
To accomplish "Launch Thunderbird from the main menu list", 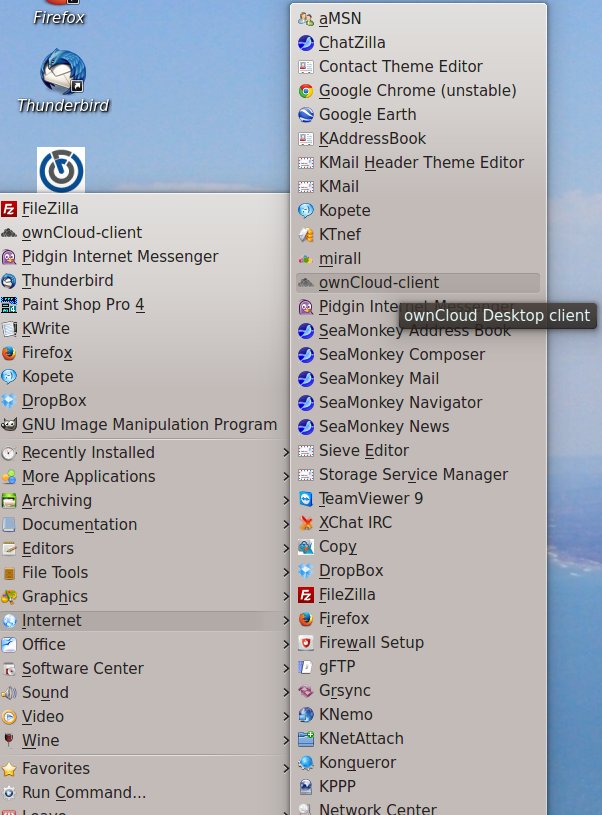I will [x=145, y=281].
